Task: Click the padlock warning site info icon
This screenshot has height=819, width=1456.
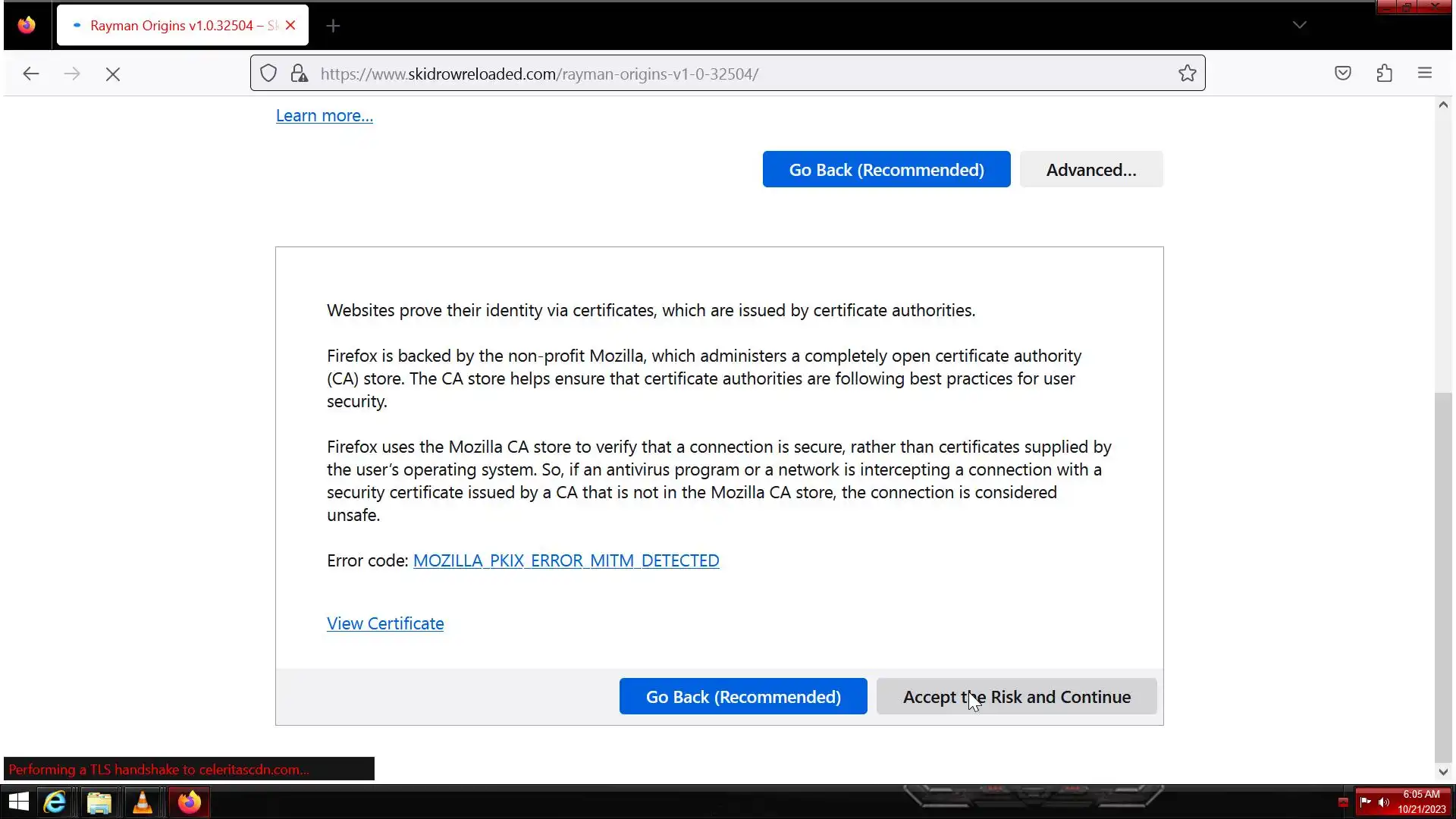Action: pyautogui.click(x=300, y=74)
